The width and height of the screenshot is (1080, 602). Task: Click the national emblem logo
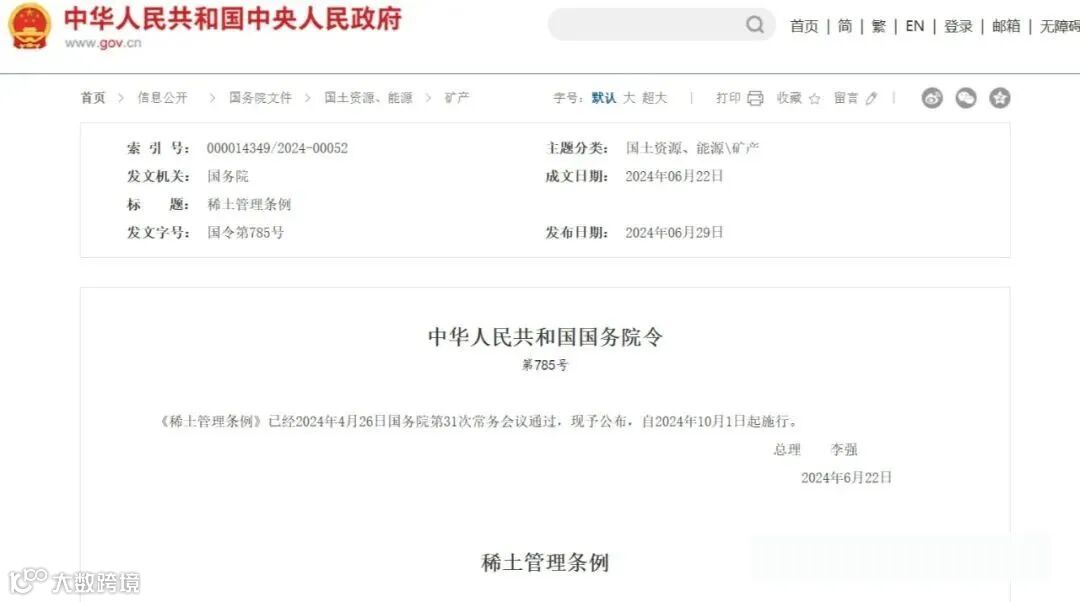30,26
